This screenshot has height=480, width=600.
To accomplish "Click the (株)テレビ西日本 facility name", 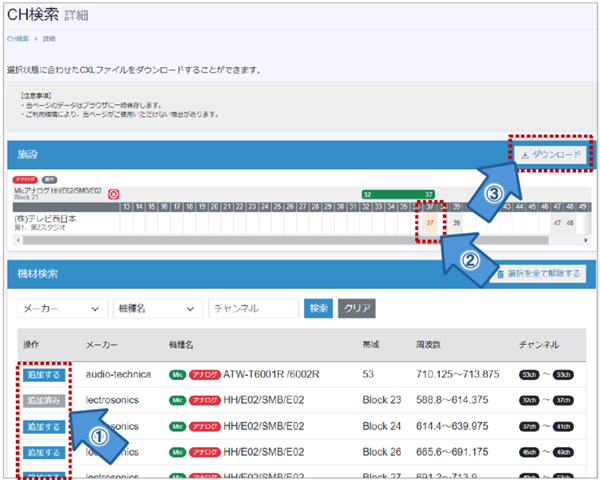I will click(45, 219).
